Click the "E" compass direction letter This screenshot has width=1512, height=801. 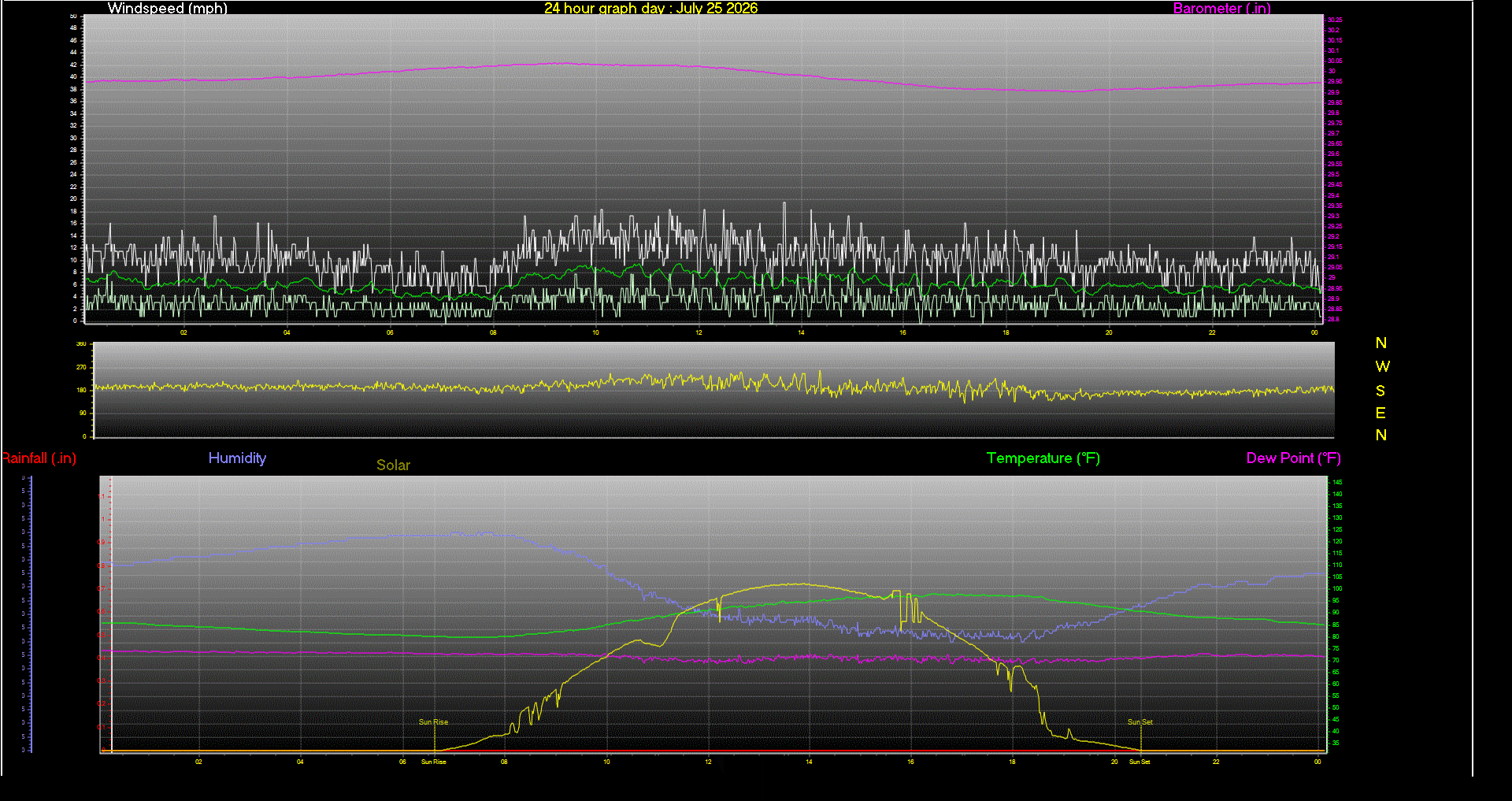(1380, 413)
